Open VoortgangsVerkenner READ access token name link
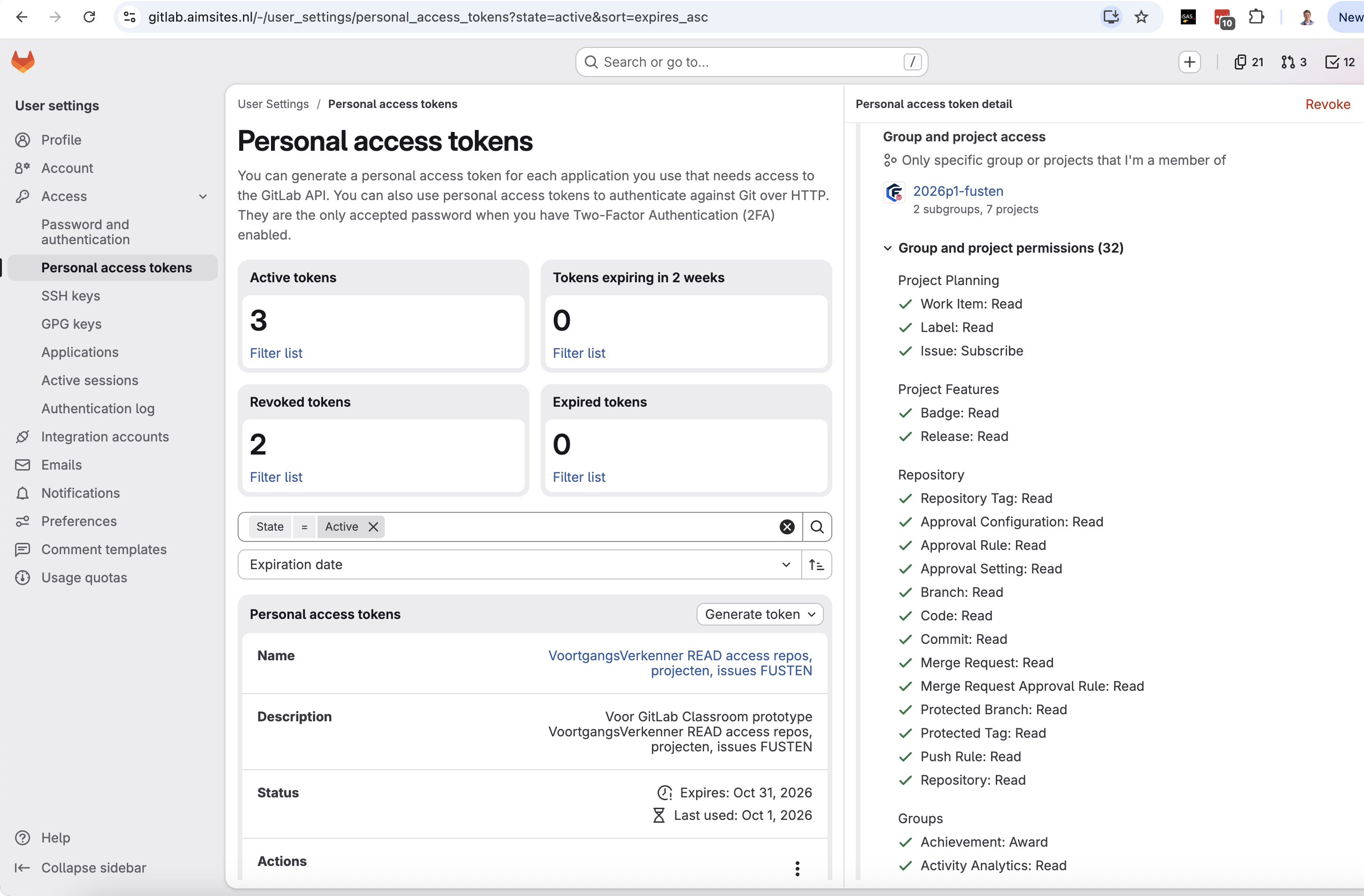The width and height of the screenshot is (1364, 896). point(680,663)
